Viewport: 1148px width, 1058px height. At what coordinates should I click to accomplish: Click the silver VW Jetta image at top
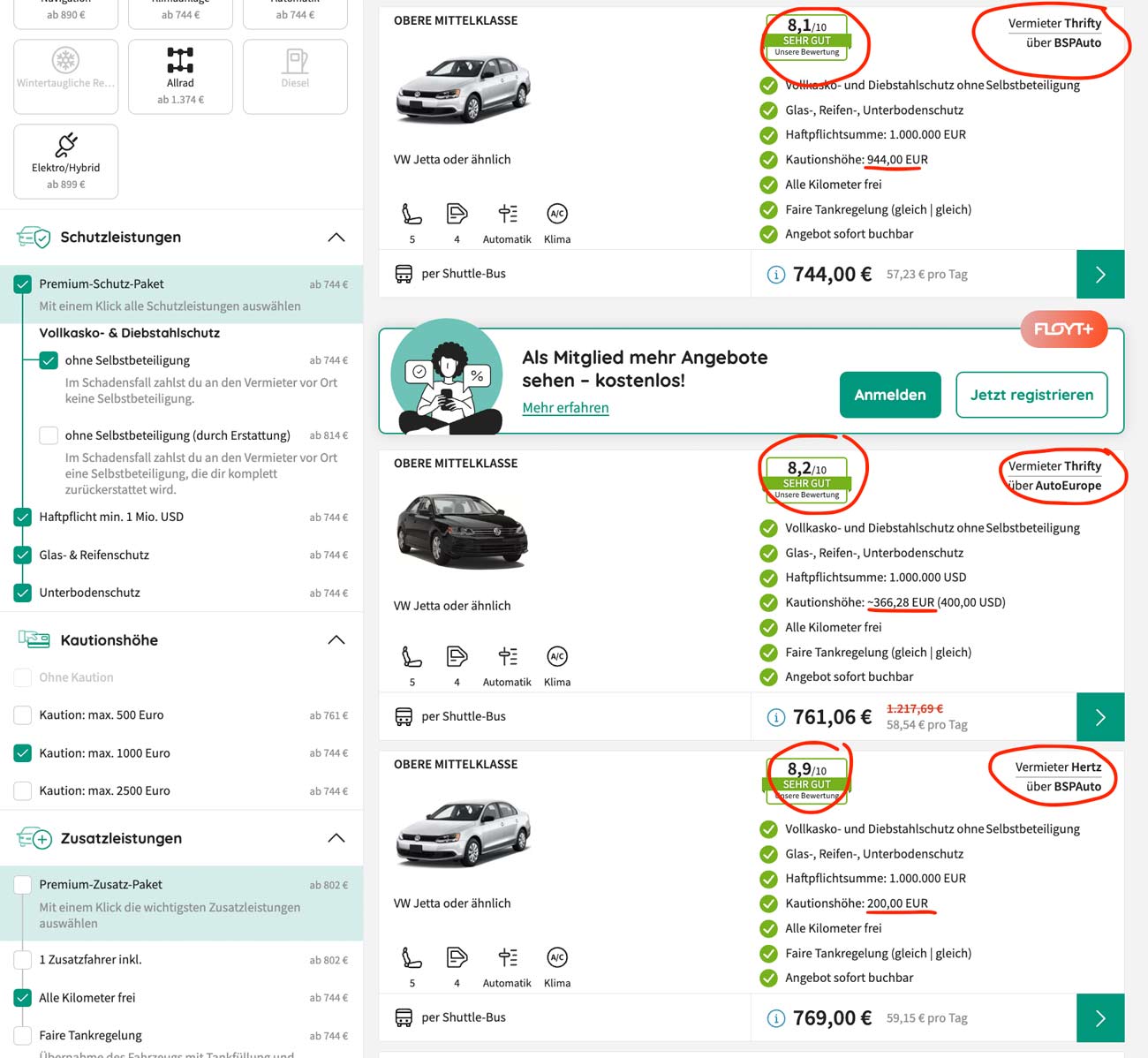tap(464, 89)
